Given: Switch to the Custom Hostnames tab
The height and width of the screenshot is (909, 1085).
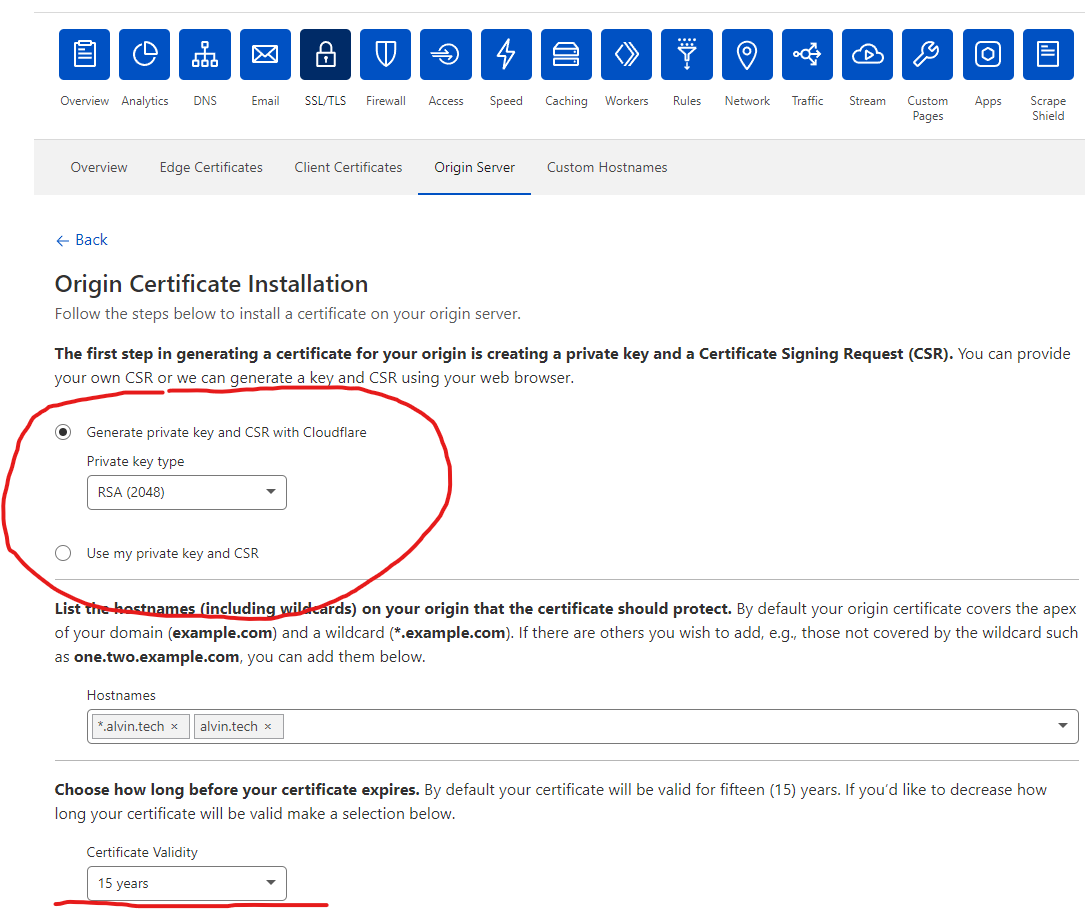Looking at the screenshot, I should point(607,167).
